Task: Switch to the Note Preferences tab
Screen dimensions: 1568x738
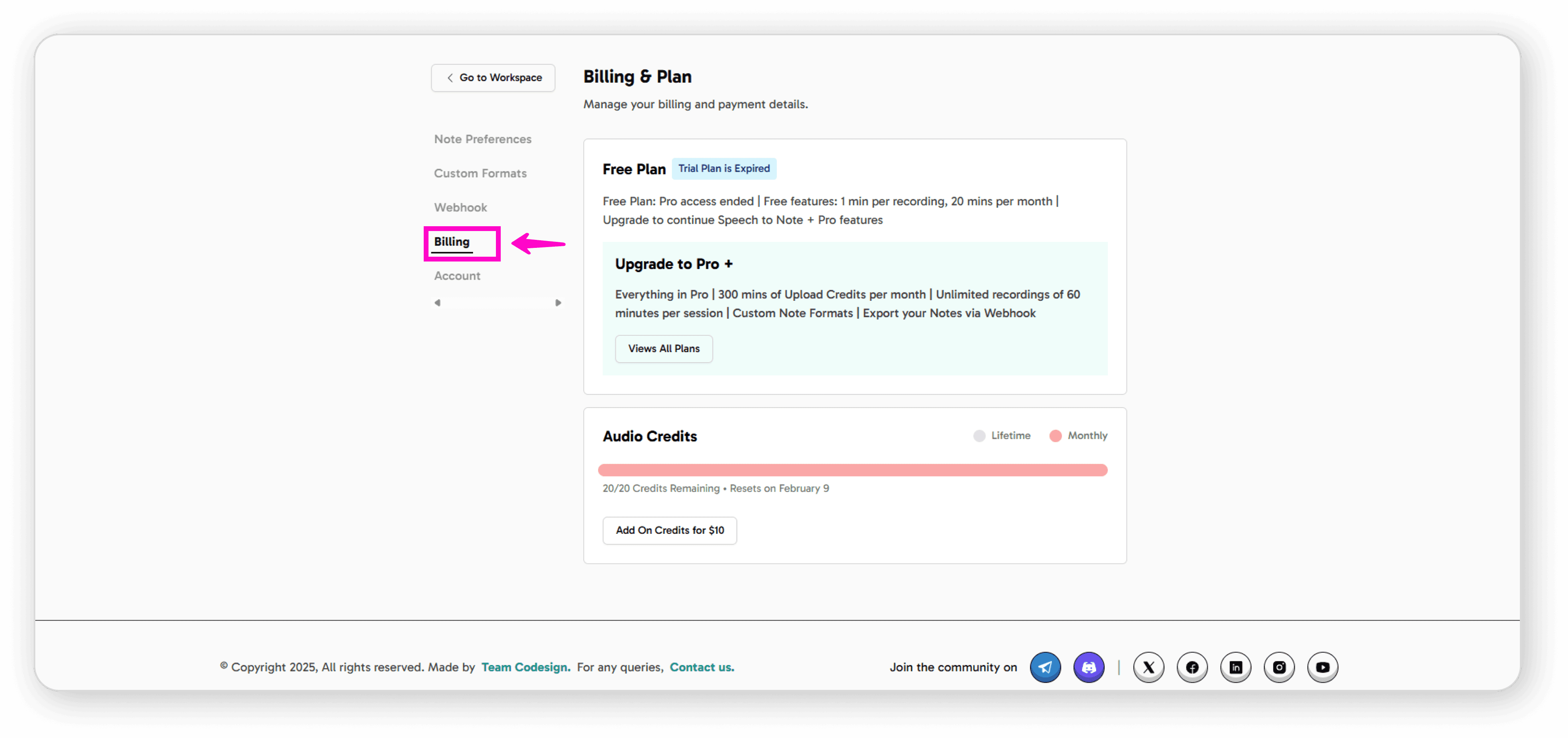Action: (482, 139)
